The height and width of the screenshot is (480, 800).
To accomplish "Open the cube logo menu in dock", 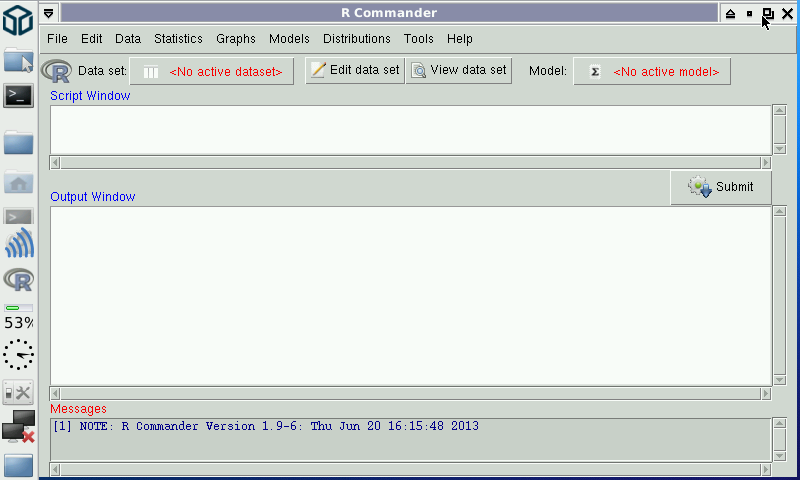I will (x=18, y=20).
